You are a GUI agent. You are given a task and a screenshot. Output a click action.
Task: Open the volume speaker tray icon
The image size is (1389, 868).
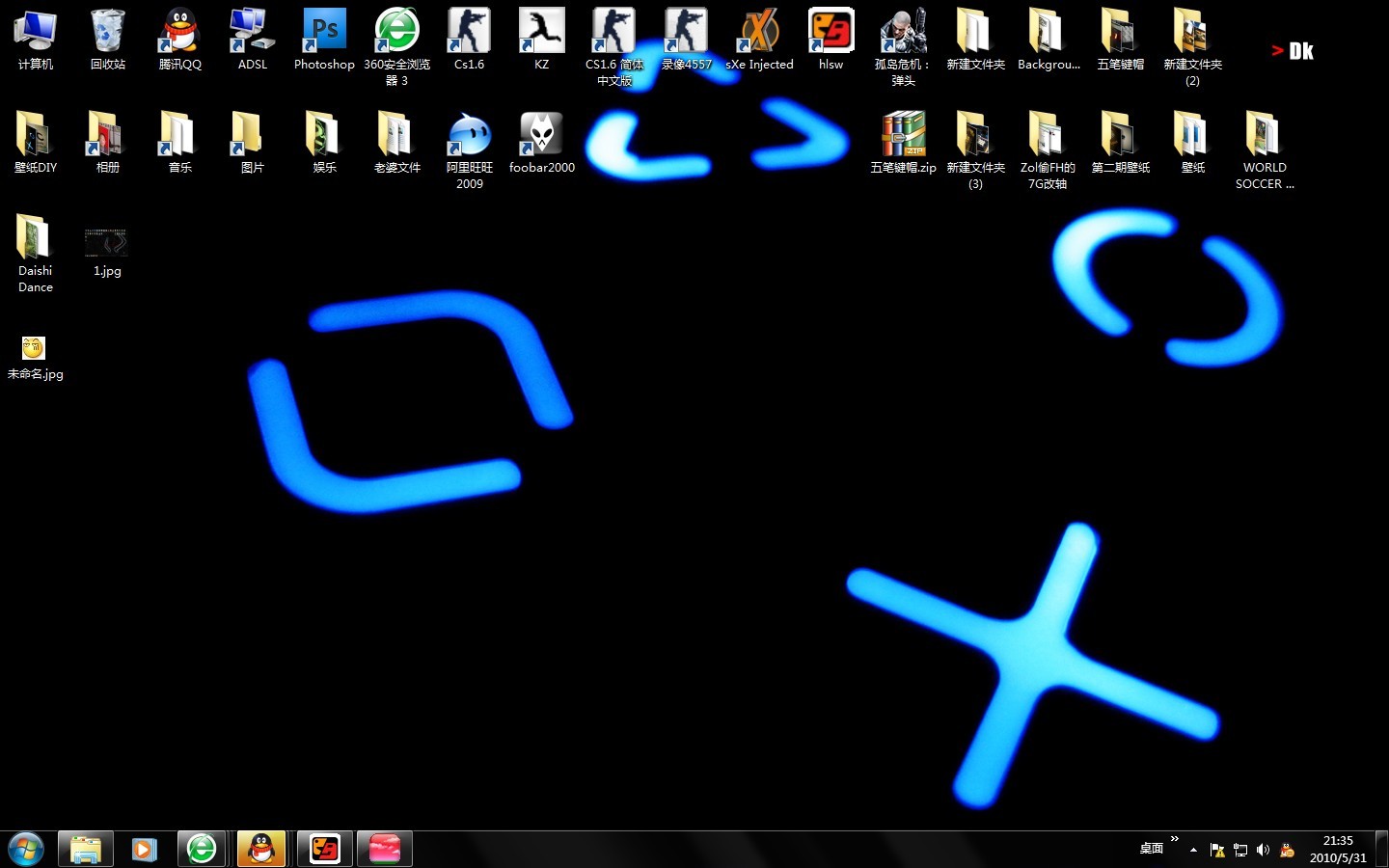[x=1263, y=850]
